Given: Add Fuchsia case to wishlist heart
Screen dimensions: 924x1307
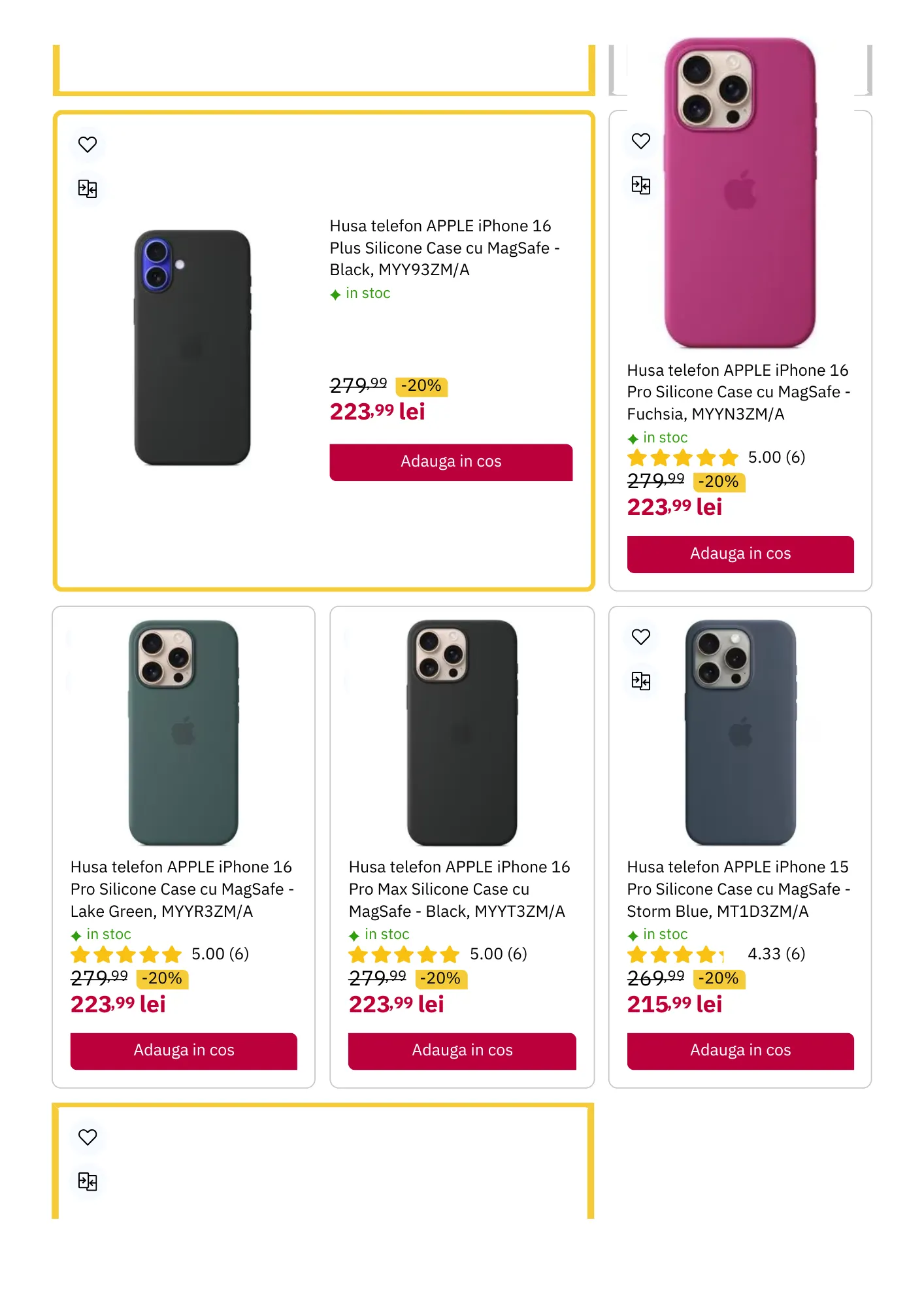Looking at the screenshot, I should pyautogui.click(x=641, y=141).
